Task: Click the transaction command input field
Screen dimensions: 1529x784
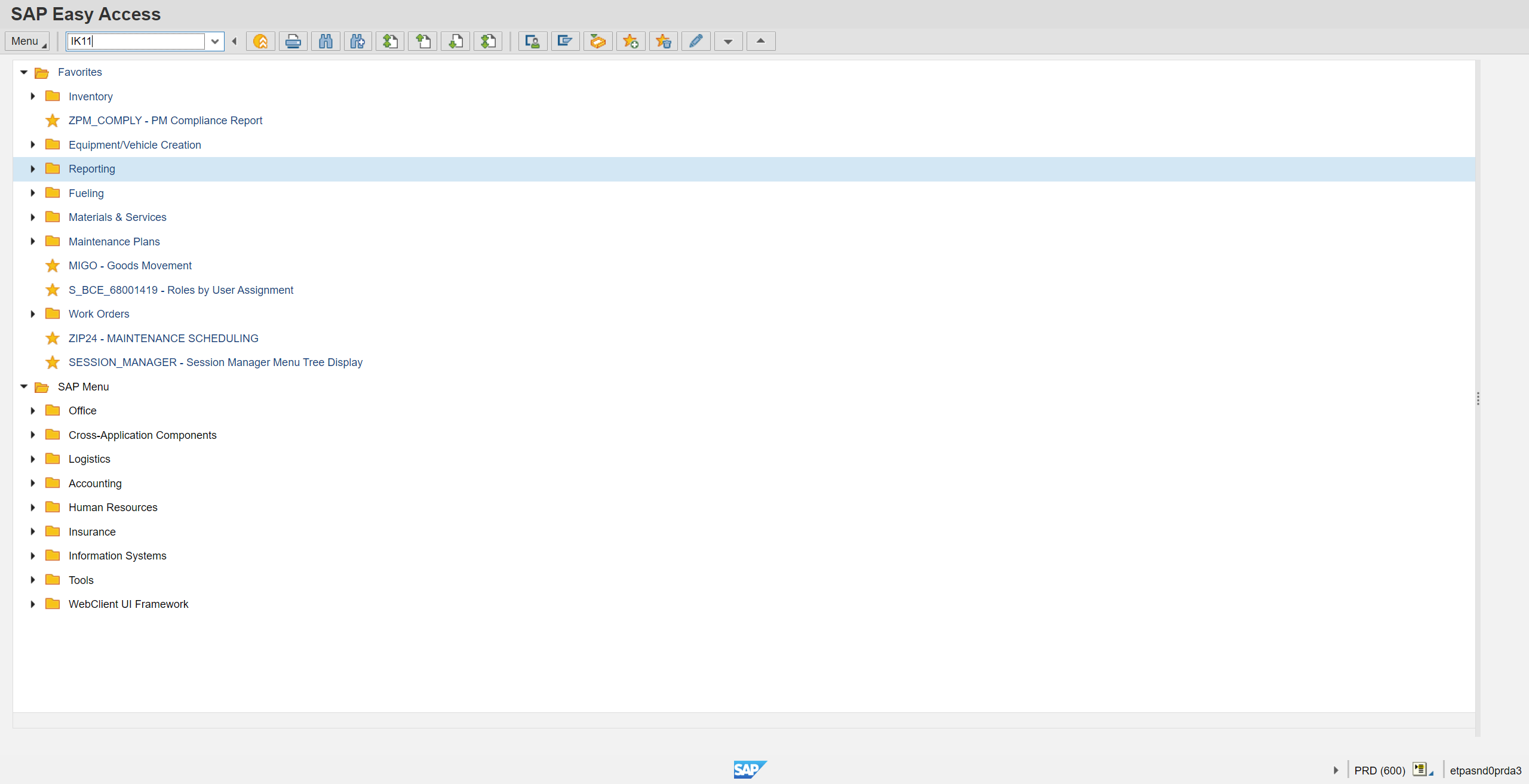Action: 137,41
